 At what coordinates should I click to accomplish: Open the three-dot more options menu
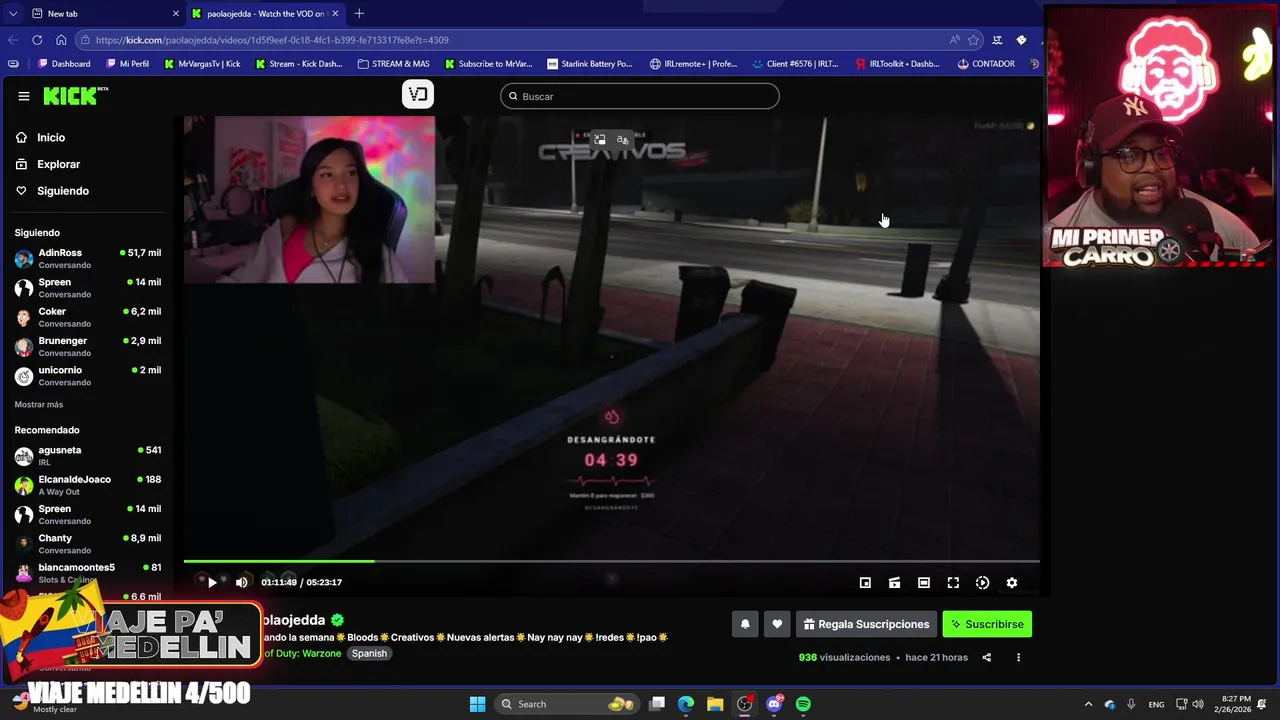pos(1018,657)
